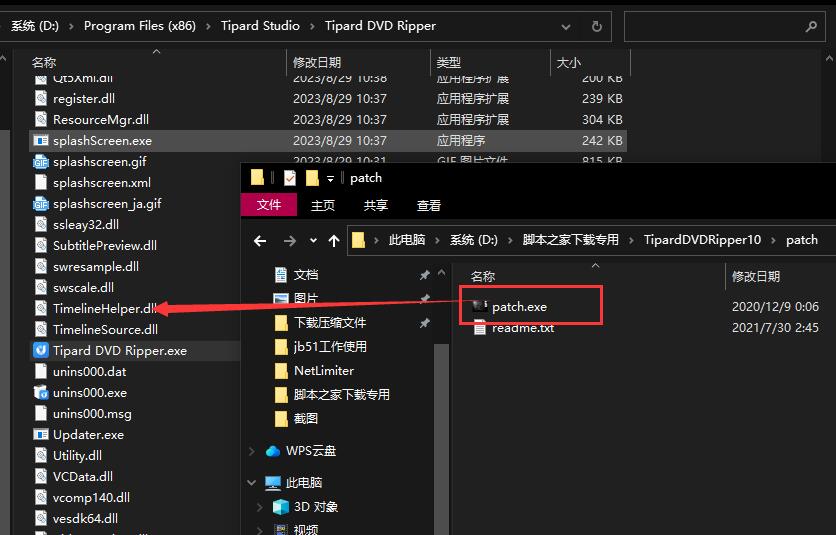The width and height of the screenshot is (836, 535).
Task: Go up one folder level in patch window
Action: (334, 241)
